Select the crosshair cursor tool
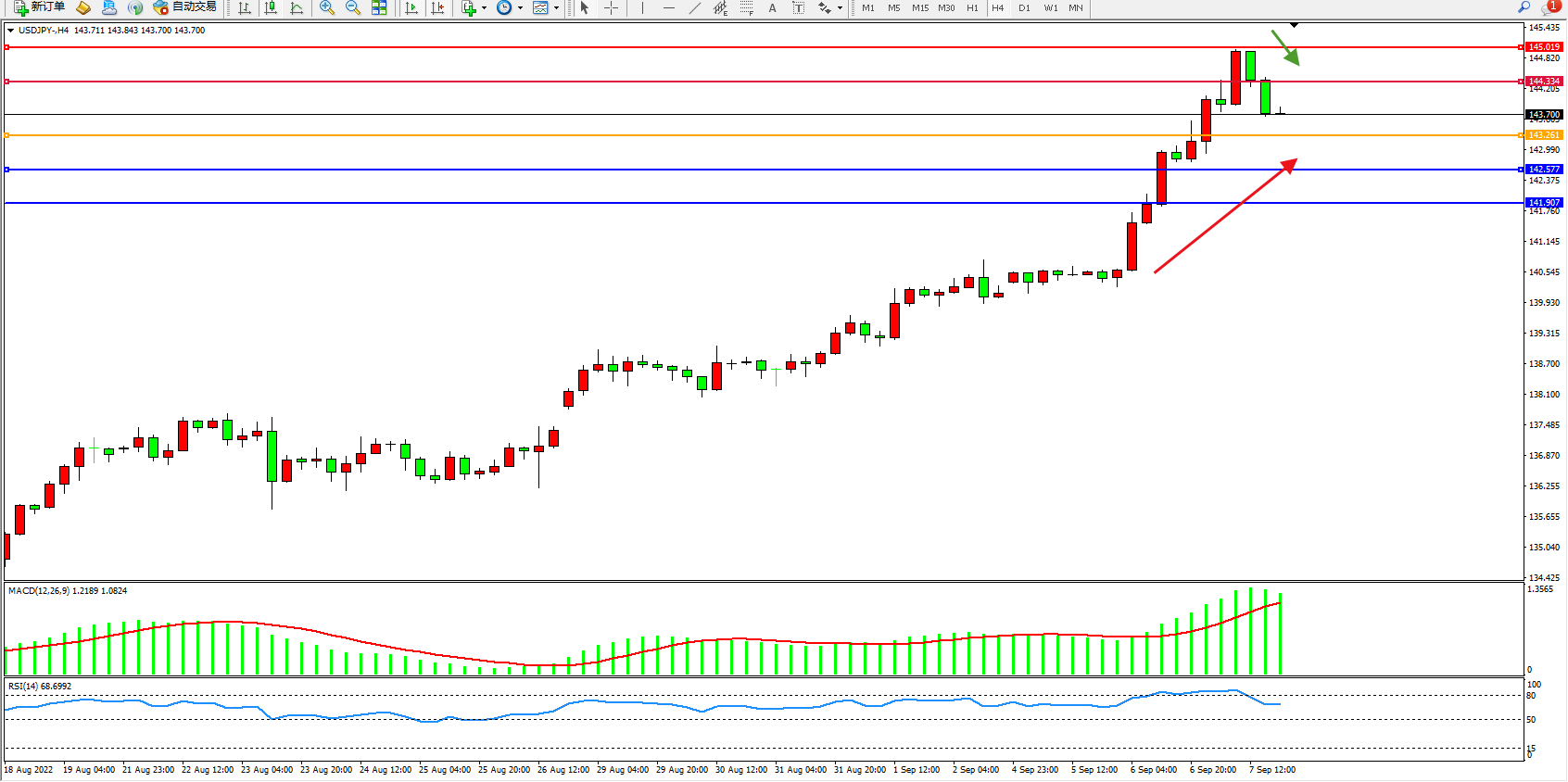This screenshot has width=1568, height=782. click(611, 7)
